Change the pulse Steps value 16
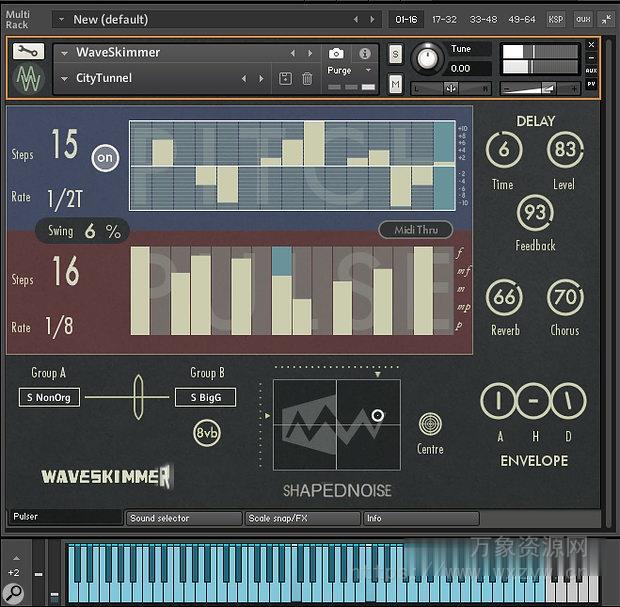This screenshot has width=620, height=607. tap(66, 270)
